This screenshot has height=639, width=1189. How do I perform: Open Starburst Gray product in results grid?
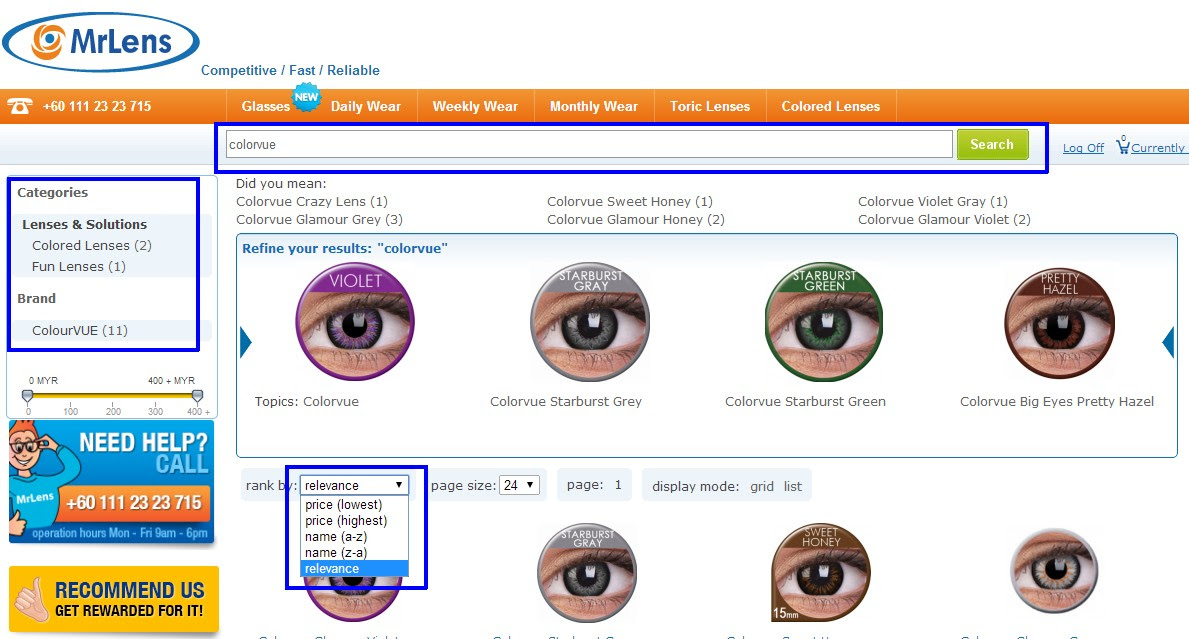(x=587, y=573)
